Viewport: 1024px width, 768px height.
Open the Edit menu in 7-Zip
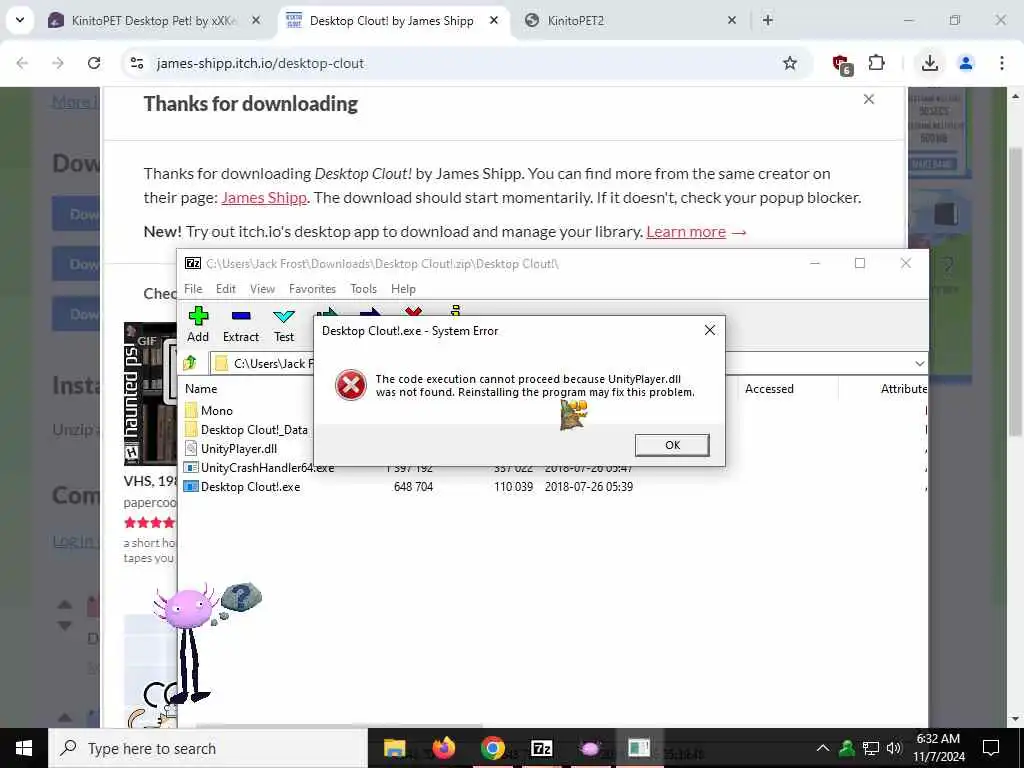[x=226, y=289]
